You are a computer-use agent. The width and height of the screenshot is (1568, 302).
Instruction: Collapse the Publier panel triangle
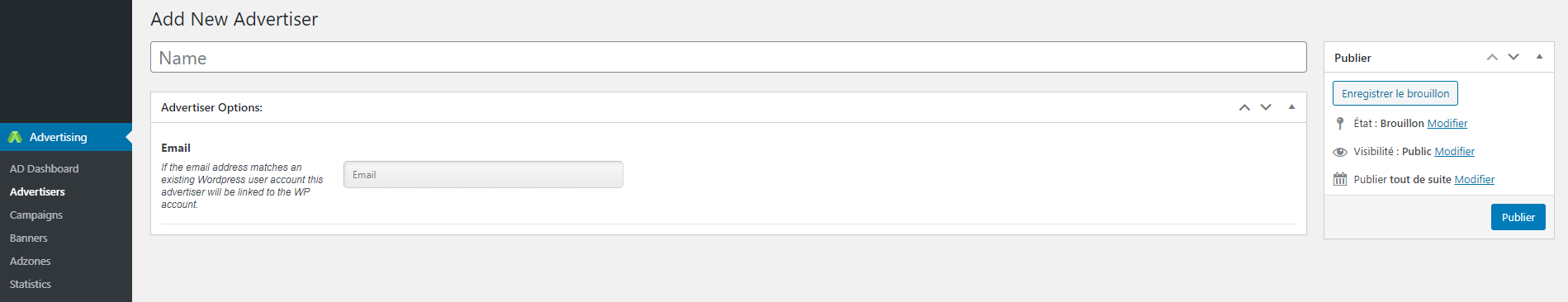(1539, 56)
